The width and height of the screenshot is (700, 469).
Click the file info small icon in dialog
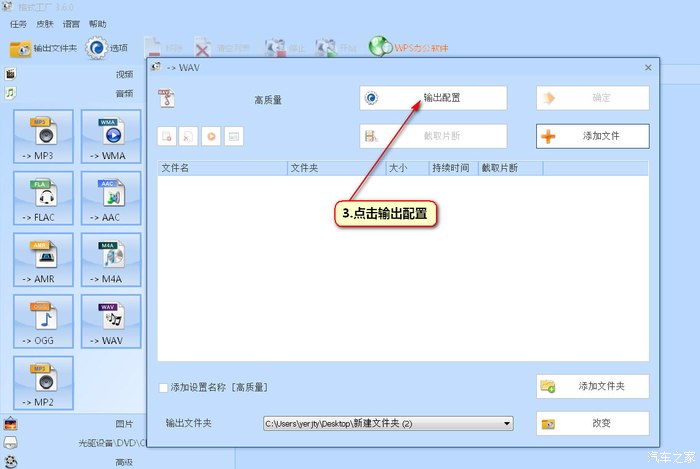click(234, 136)
